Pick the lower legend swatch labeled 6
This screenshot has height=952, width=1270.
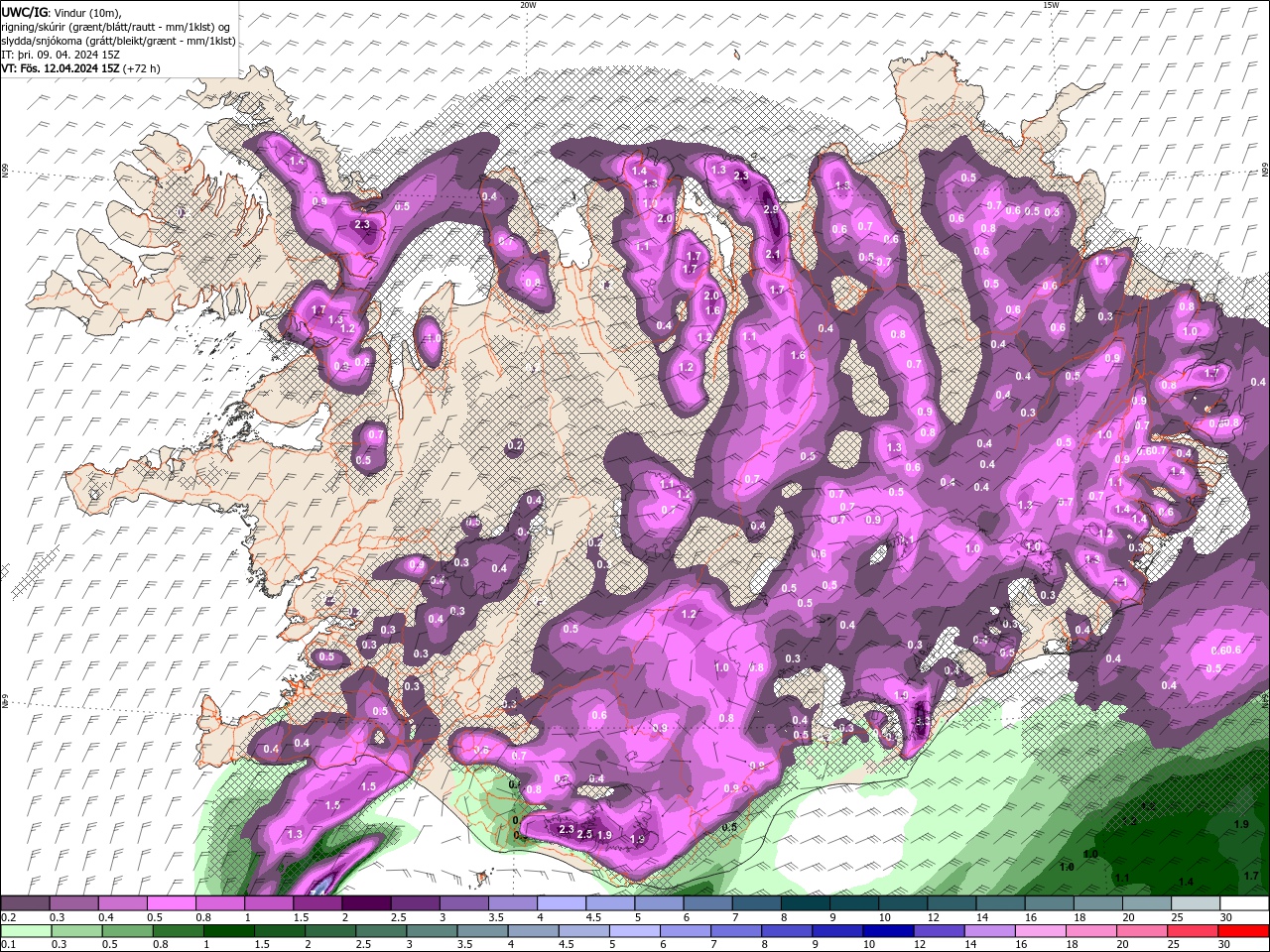pos(685,930)
